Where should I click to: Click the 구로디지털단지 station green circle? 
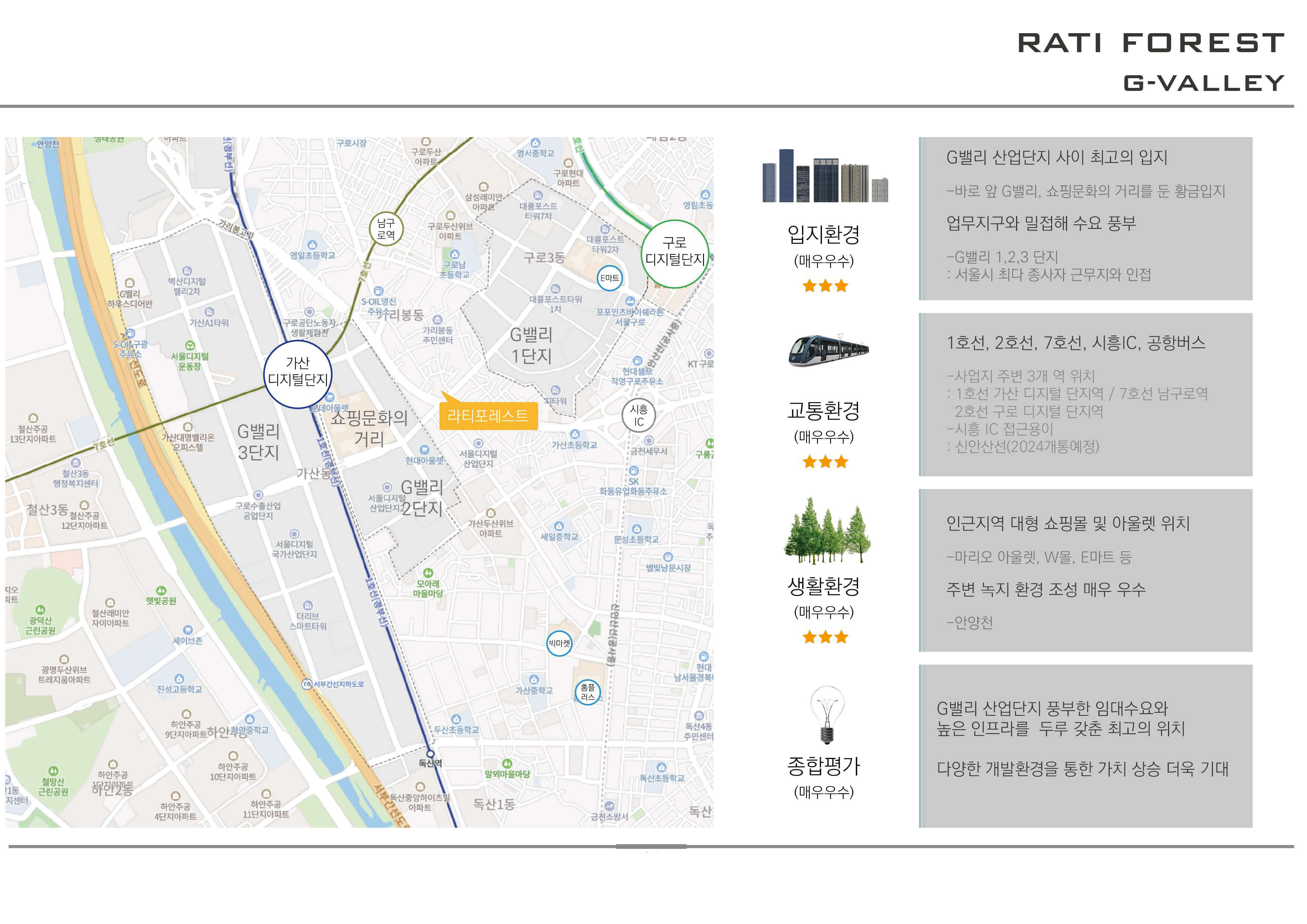point(675,254)
